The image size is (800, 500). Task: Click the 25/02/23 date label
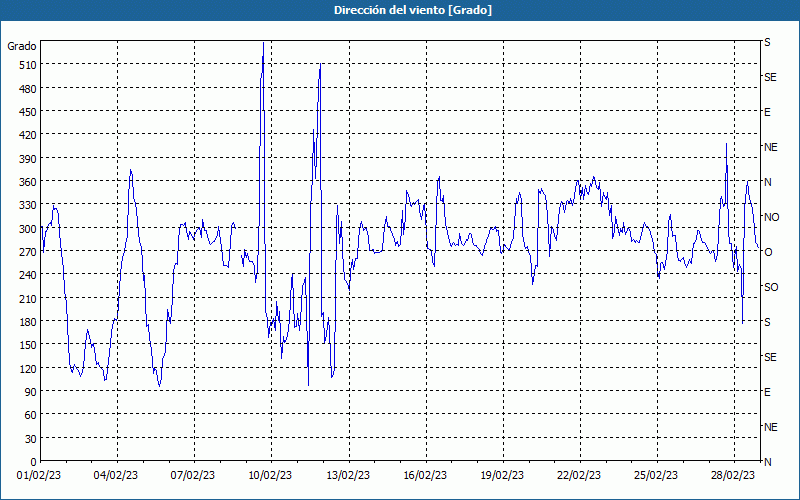[x=656, y=476]
